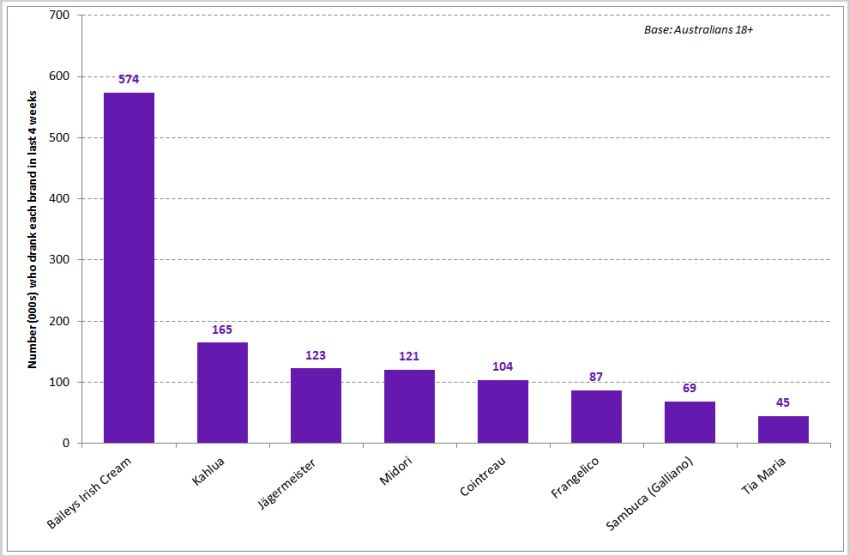850x556 pixels.
Task: Click the Baileys Irish Cream bar
Action: [129, 268]
